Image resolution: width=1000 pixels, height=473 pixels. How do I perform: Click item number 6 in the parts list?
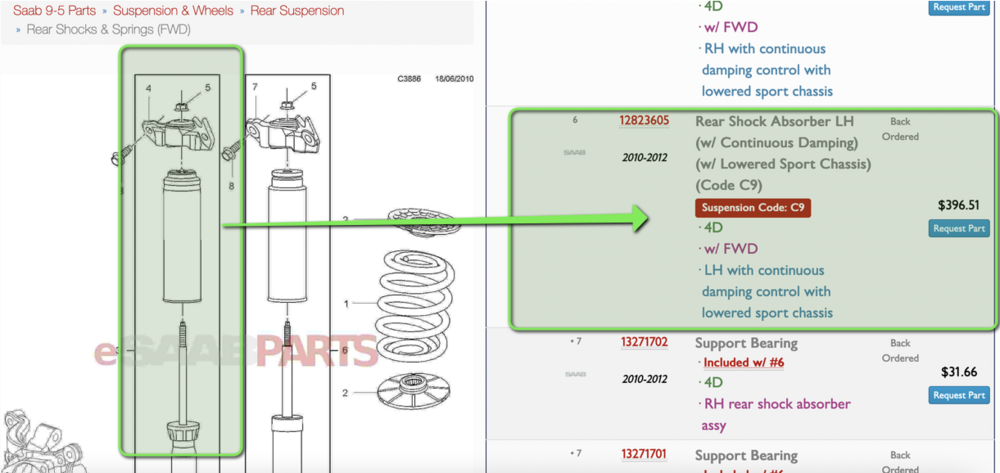(575, 120)
